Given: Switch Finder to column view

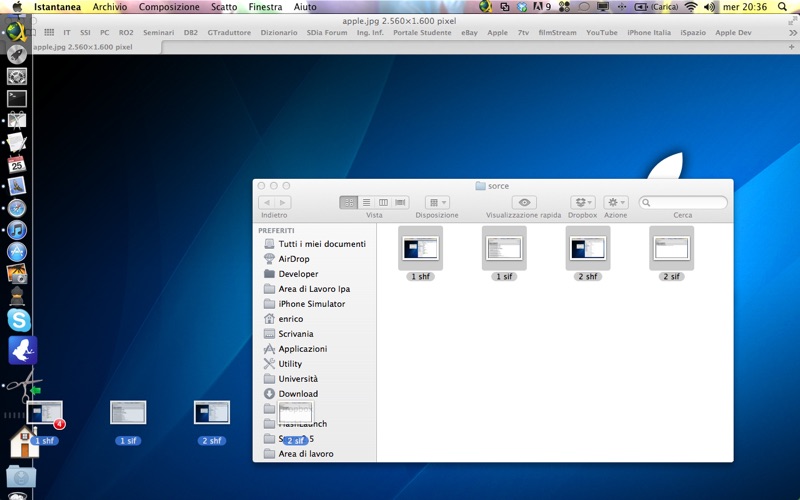Looking at the screenshot, I should tap(383, 203).
